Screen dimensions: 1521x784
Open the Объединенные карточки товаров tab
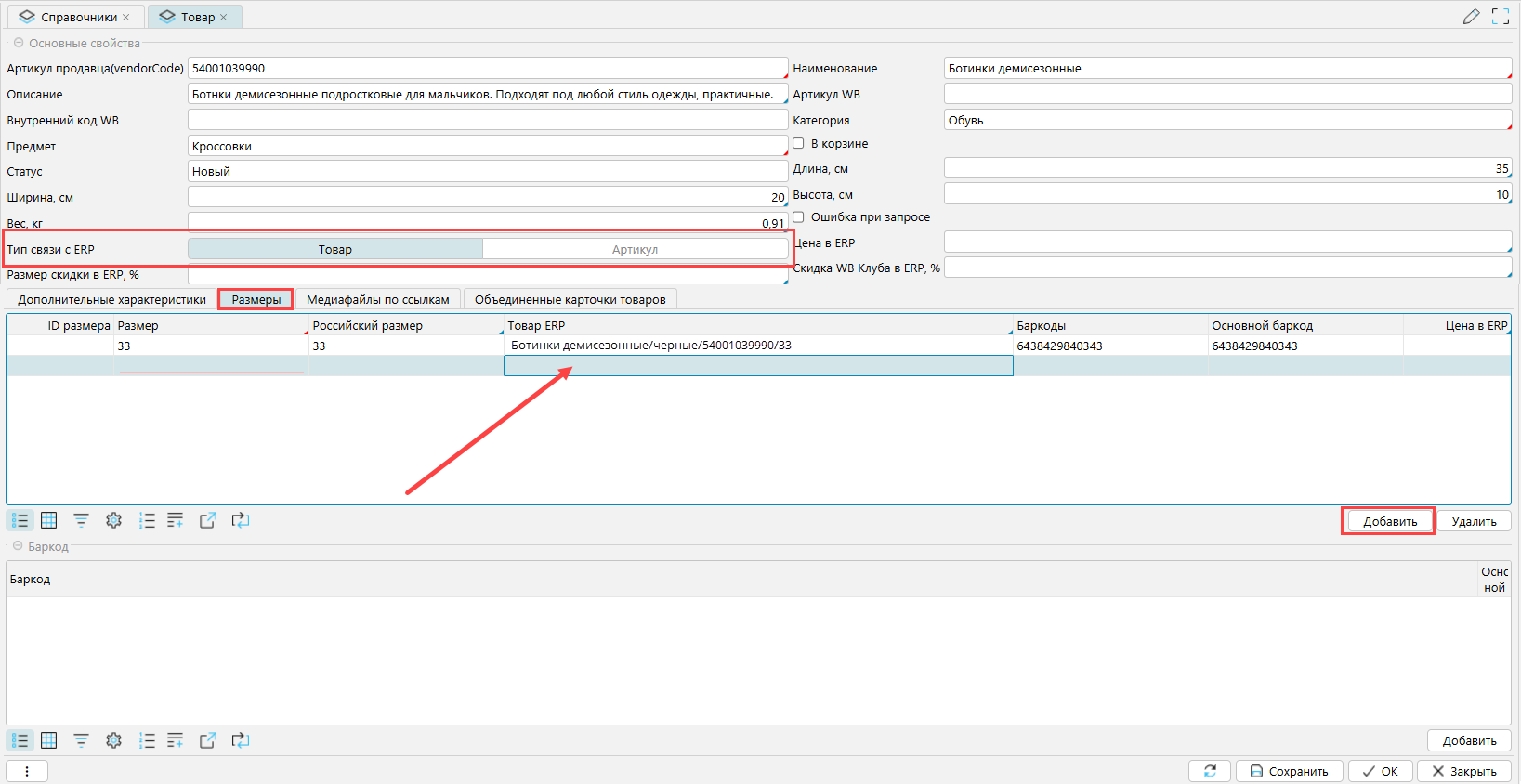coord(570,299)
